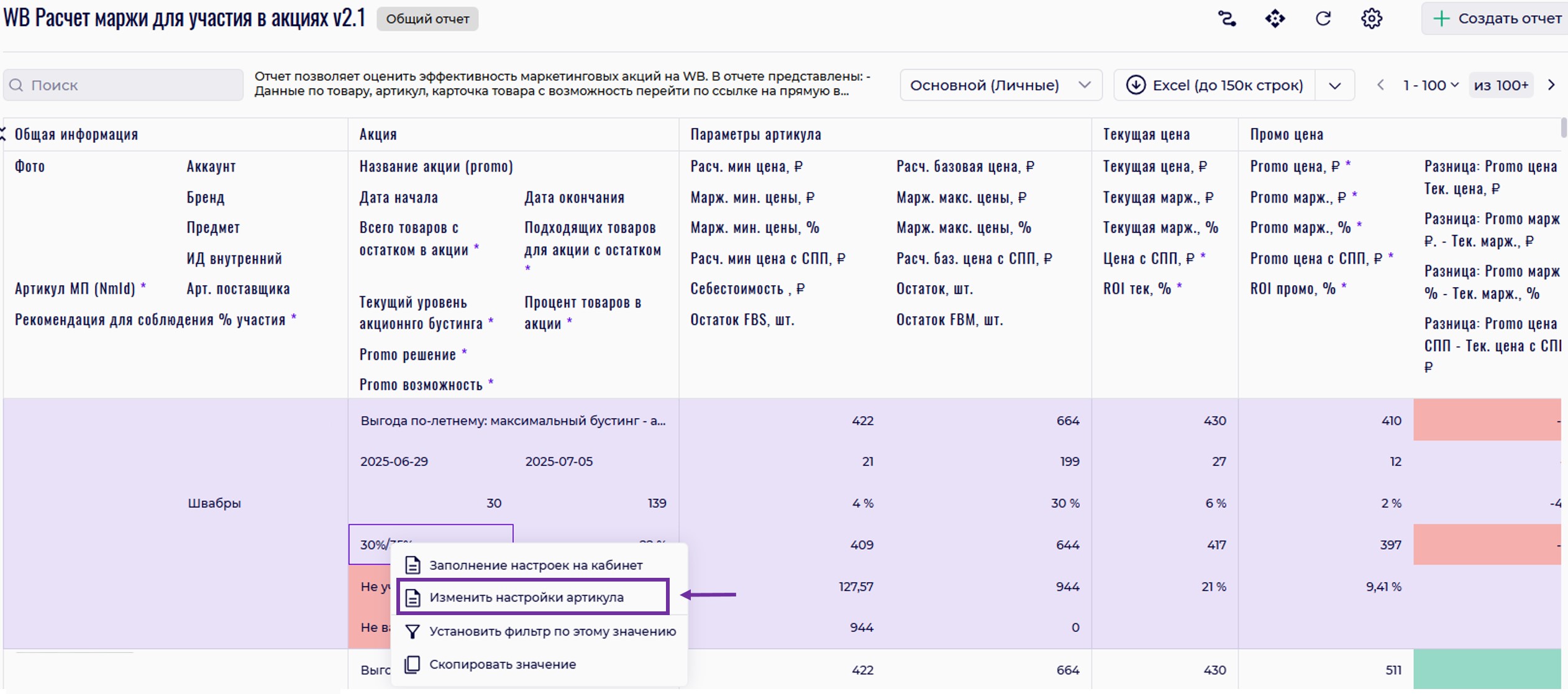
Task: Collapse the Общая информация column group
Action: 4,134
